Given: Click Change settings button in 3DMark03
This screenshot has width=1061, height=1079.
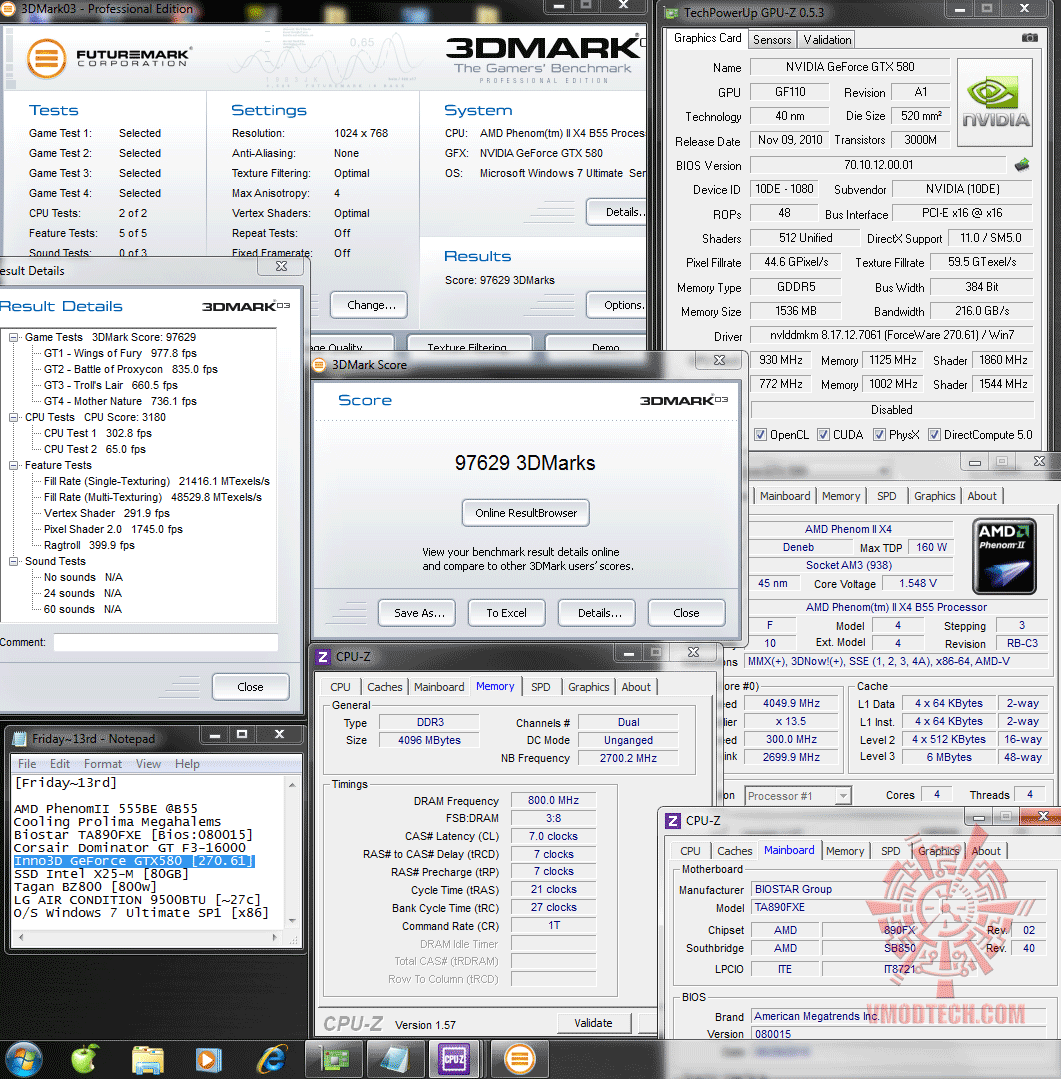Looking at the screenshot, I should [369, 305].
